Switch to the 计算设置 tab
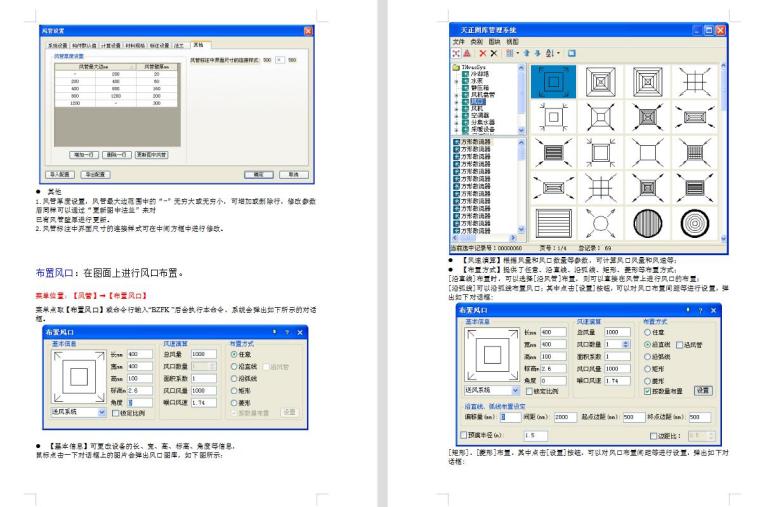The image size is (760, 507). point(111,45)
